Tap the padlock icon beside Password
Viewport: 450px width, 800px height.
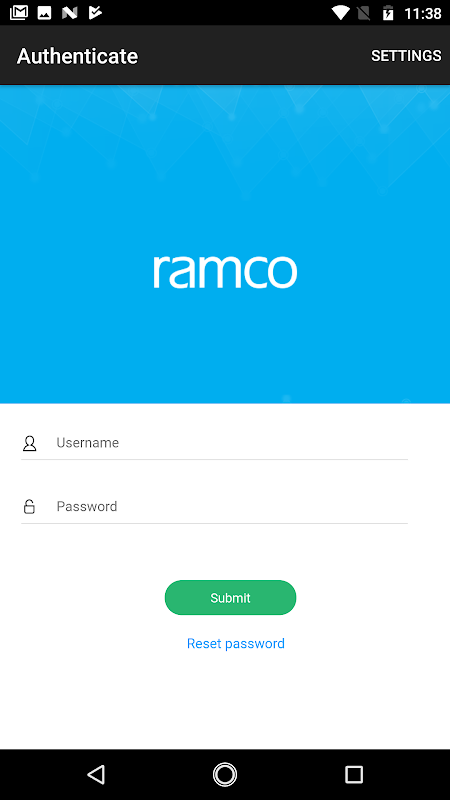pos(30,507)
